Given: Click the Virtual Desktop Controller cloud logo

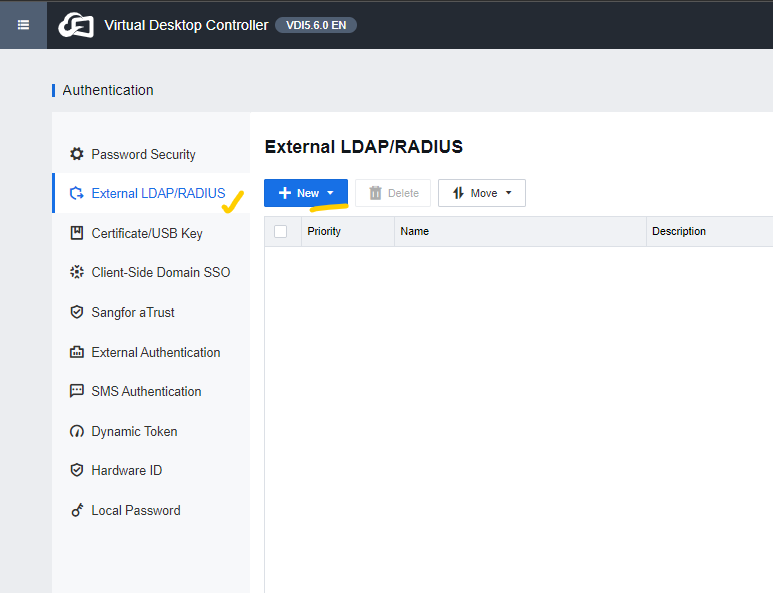Looking at the screenshot, I should [76, 25].
